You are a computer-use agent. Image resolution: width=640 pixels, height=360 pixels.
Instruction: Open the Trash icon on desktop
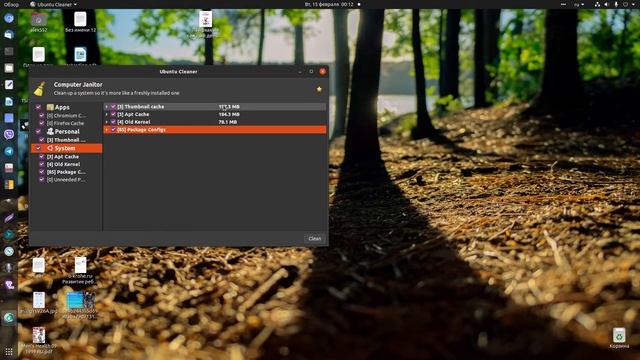coord(619,336)
